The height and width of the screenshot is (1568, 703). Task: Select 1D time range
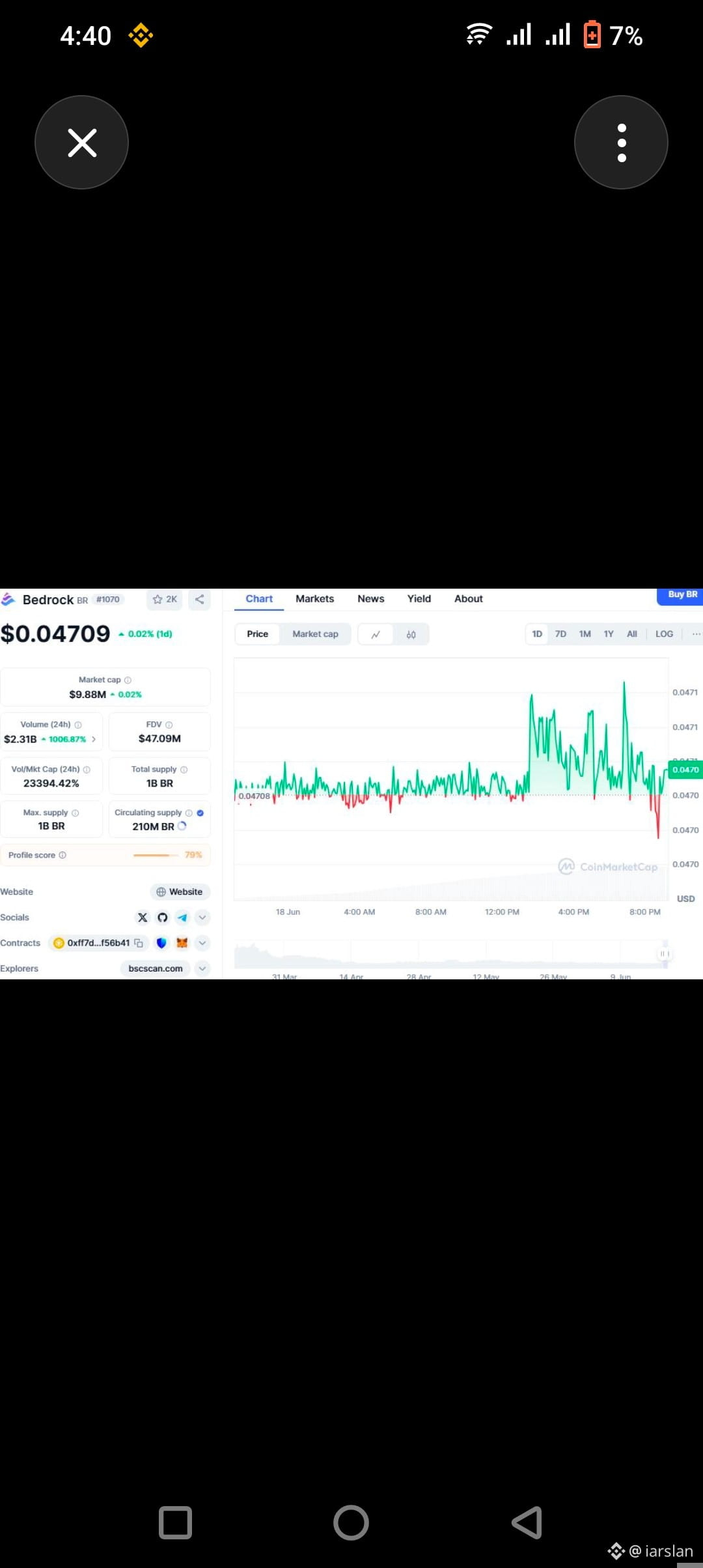537,634
